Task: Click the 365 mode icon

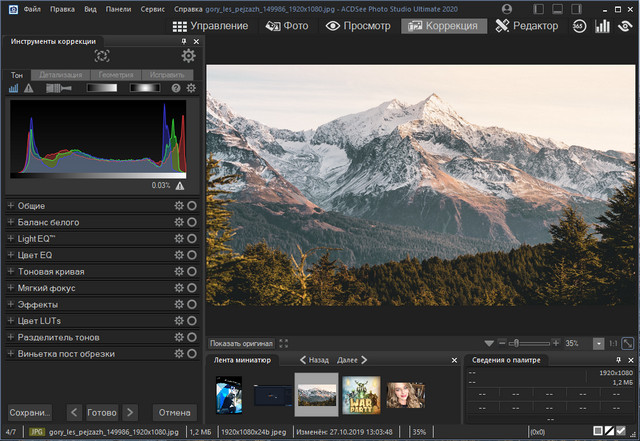Action: point(579,26)
